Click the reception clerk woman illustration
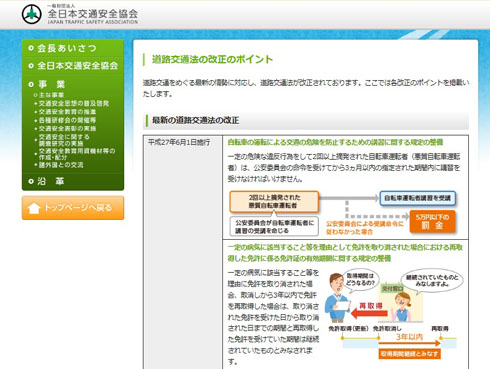The height and width of the screenshot is (369, 490). point(402,307)
